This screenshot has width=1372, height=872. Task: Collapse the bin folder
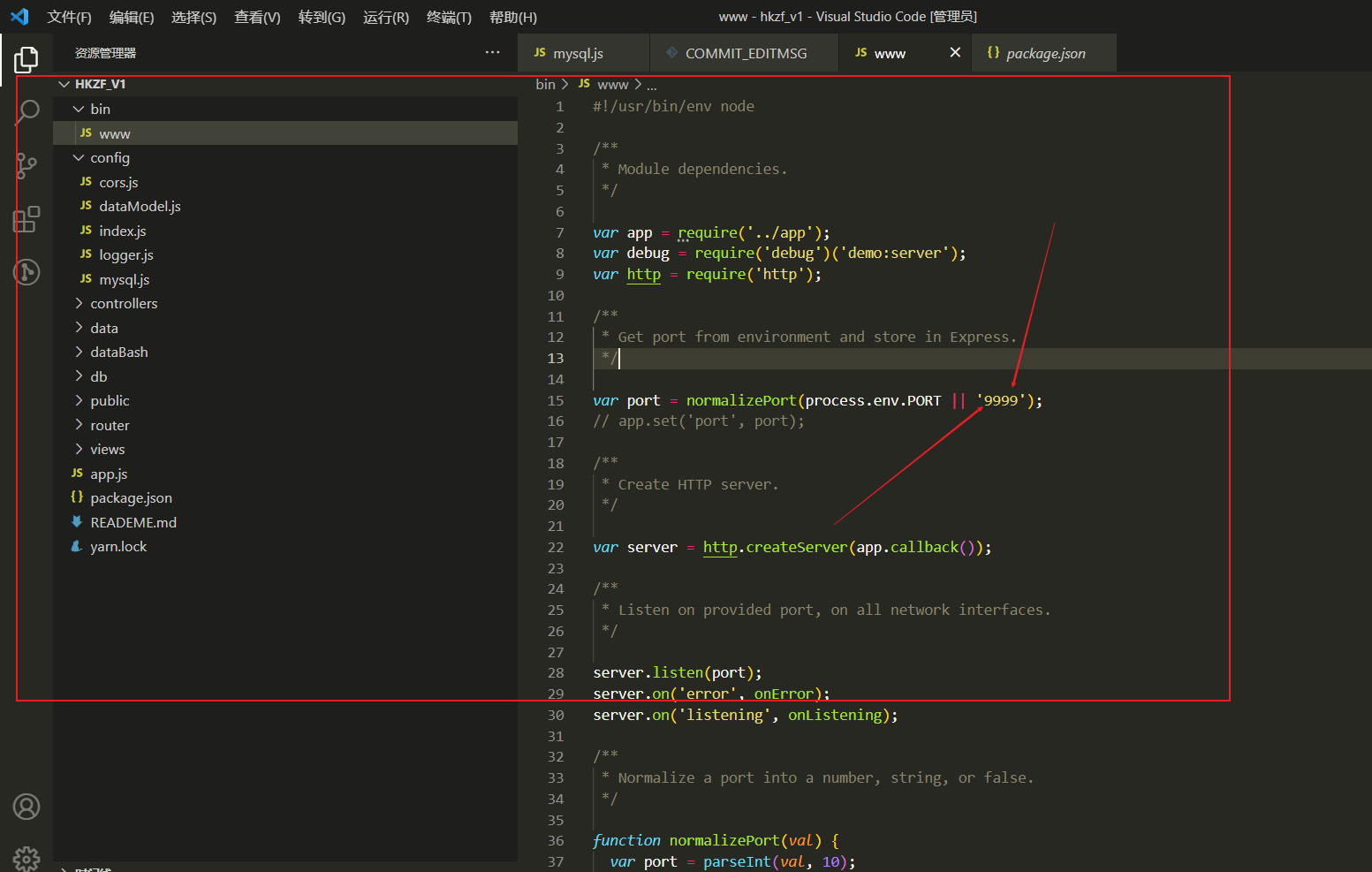79,109
